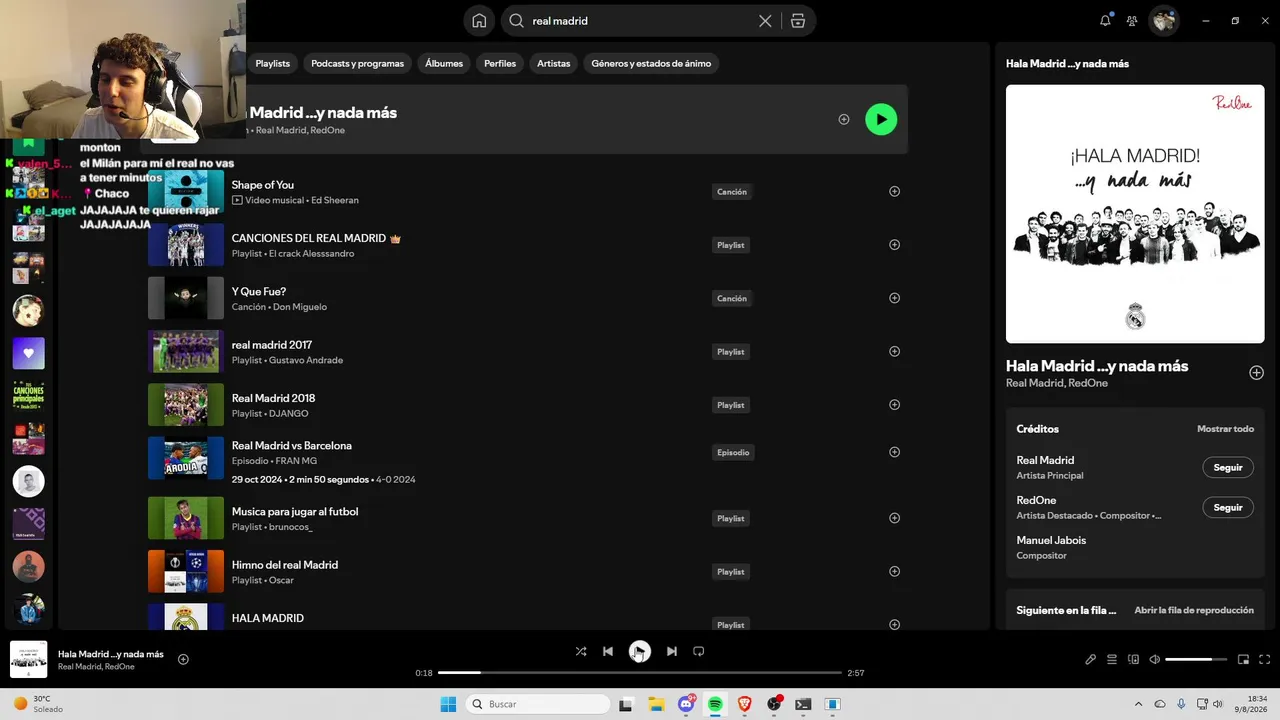The width and height of the screenshot is (1280, 720).
Task: Open Discord from taskbar
Action: point(686,704)
